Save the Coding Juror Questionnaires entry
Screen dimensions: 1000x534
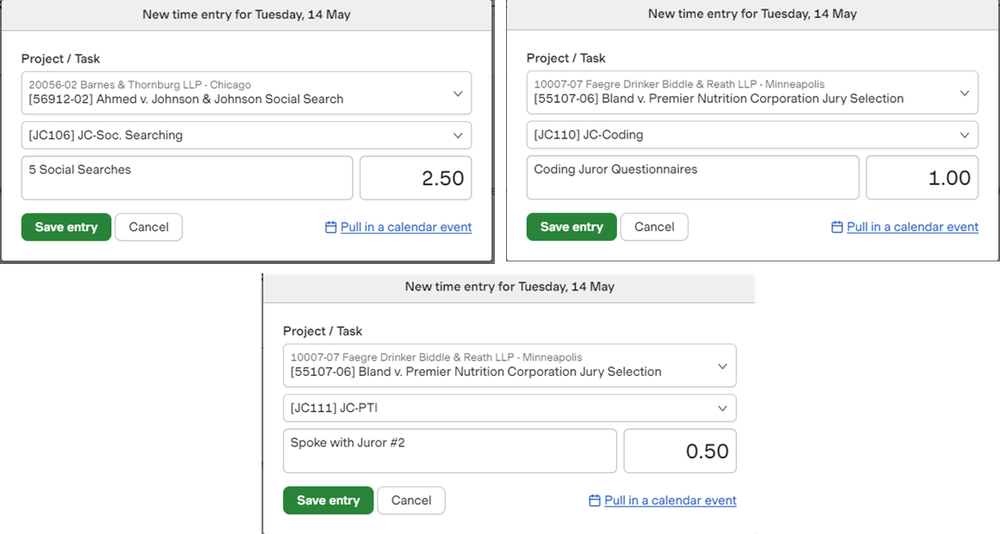click(x=572, y=227)
